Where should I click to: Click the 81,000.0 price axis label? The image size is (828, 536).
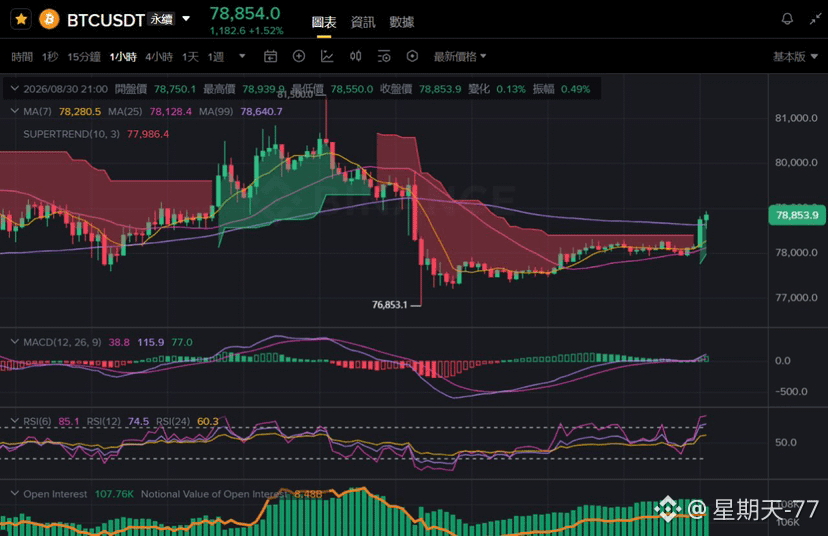coord(796,118)
